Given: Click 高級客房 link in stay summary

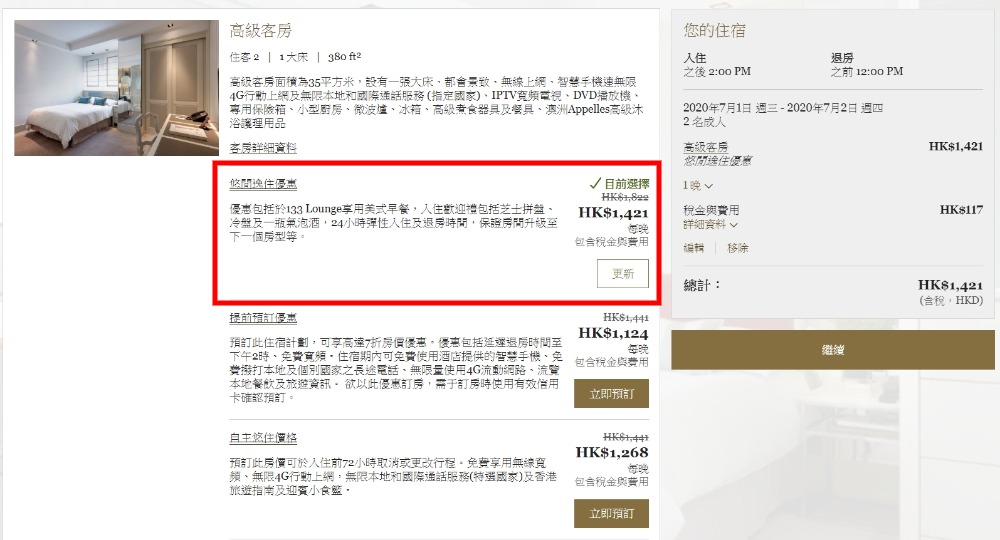Looking at the screenshot, I should 705,147.
